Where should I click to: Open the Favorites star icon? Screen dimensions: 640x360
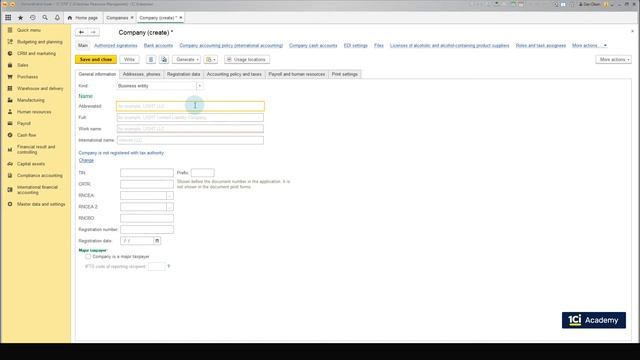[x=20, y=18]
